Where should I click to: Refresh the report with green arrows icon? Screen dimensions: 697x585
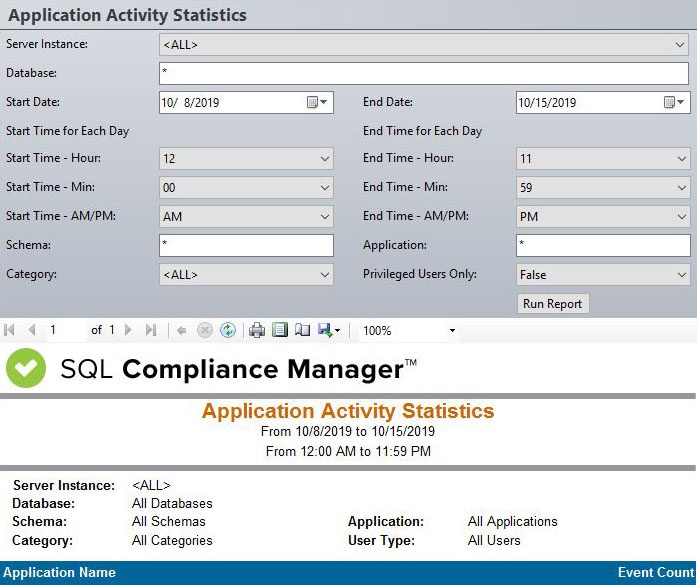point(228,330)
